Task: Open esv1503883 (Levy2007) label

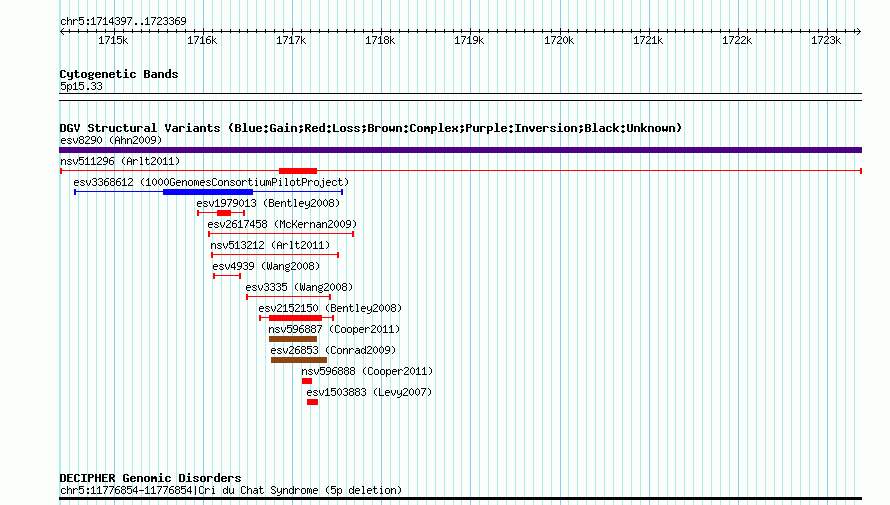Action: pos(369,392)
